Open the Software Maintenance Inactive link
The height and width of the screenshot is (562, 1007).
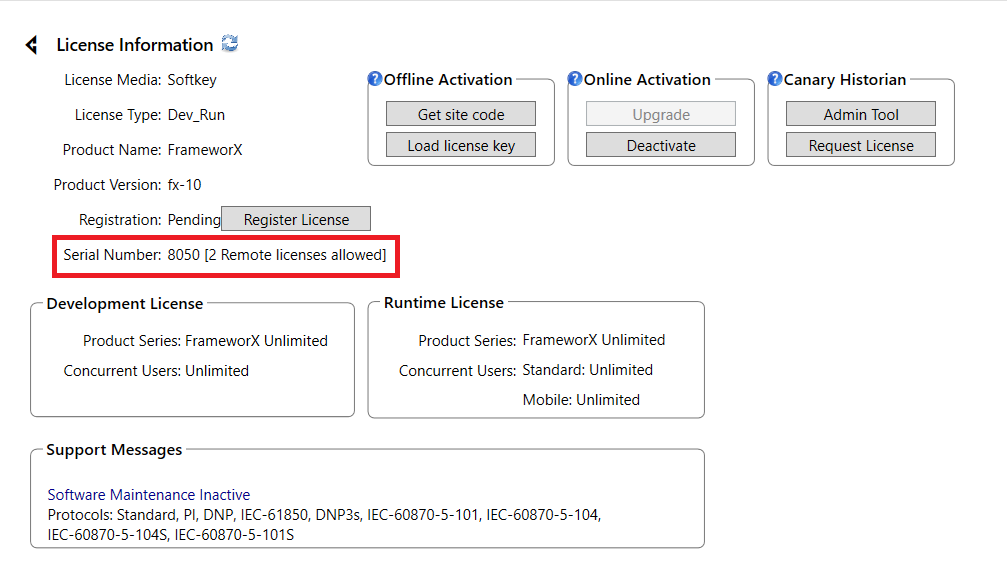click(x=148, y=495)
